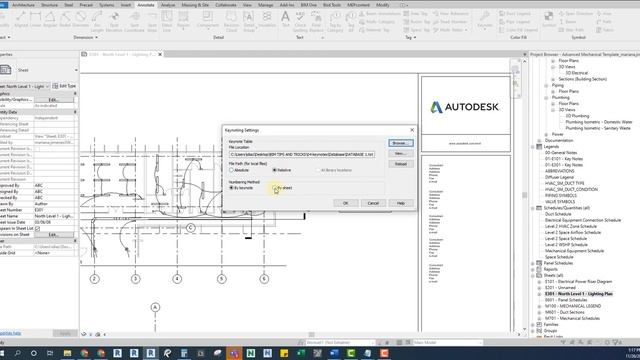Click the File Location path field
640x360 pixels.
point(302,154)
